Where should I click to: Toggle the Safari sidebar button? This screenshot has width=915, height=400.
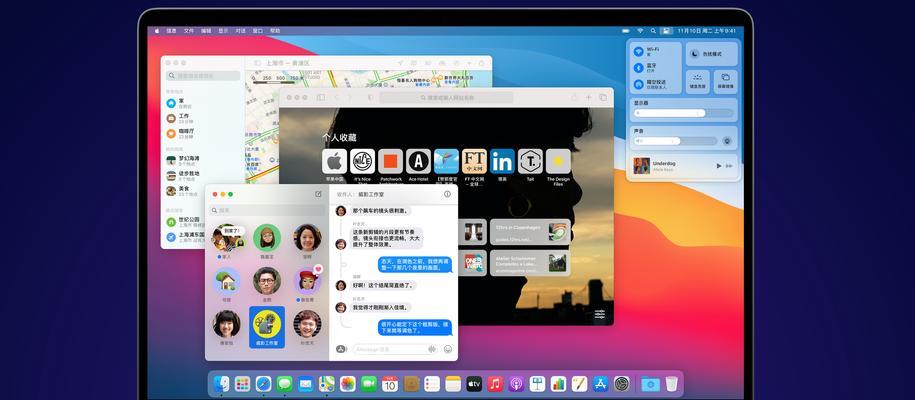pos(320,98)
